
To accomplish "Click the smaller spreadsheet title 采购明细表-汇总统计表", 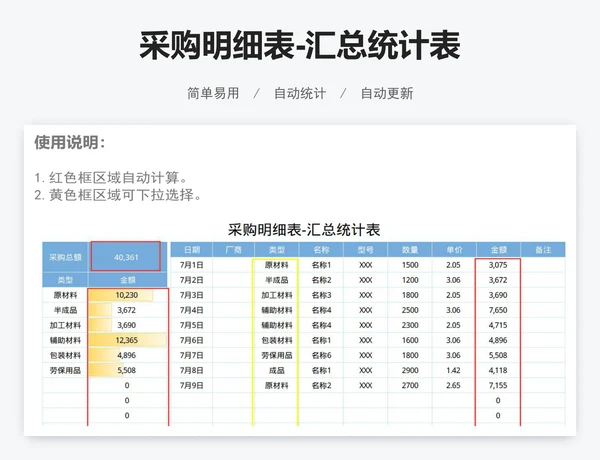I will pyautogui.click(x=304, y=230).
